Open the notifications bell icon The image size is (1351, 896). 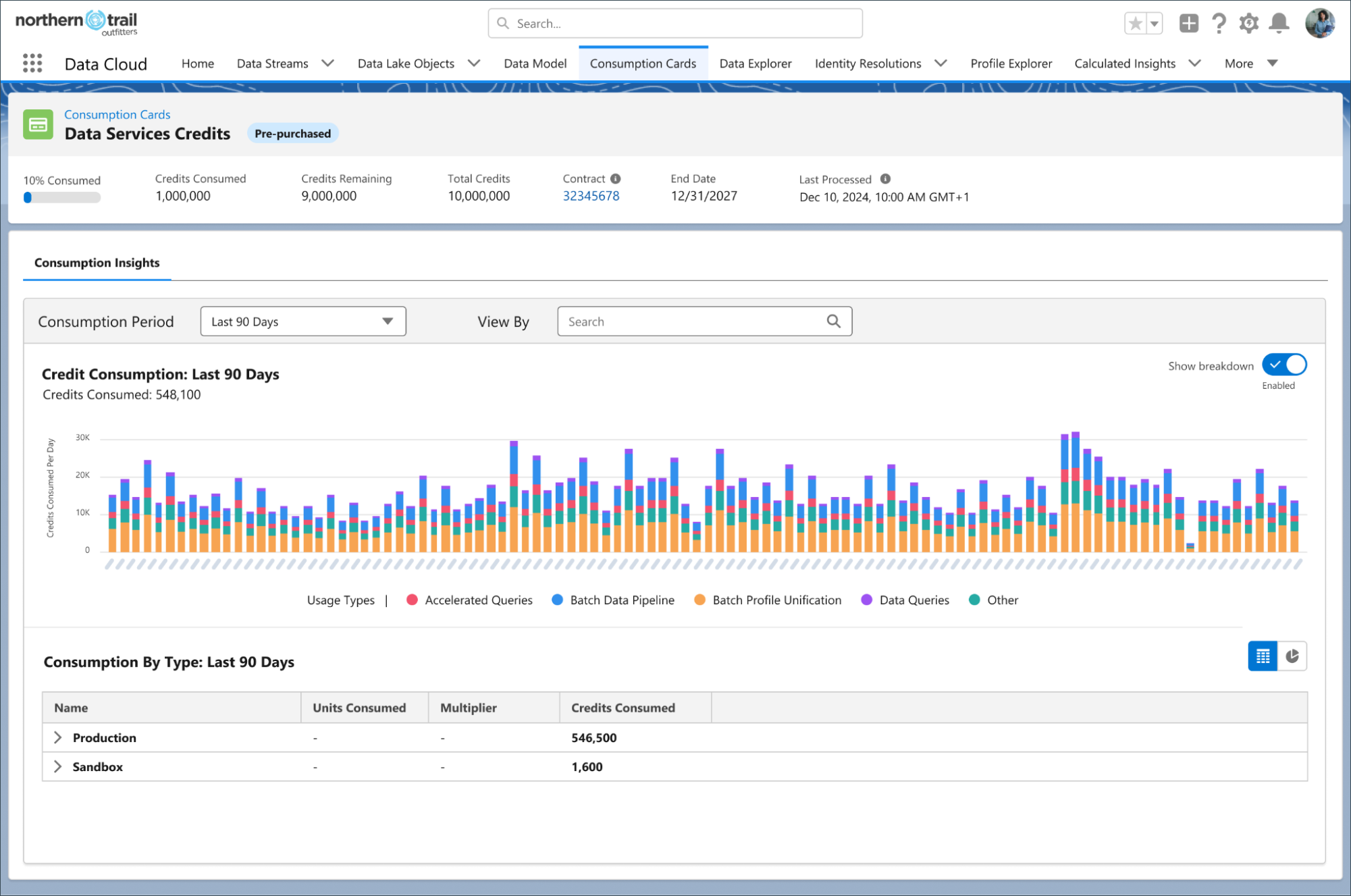coord(1279,24)
